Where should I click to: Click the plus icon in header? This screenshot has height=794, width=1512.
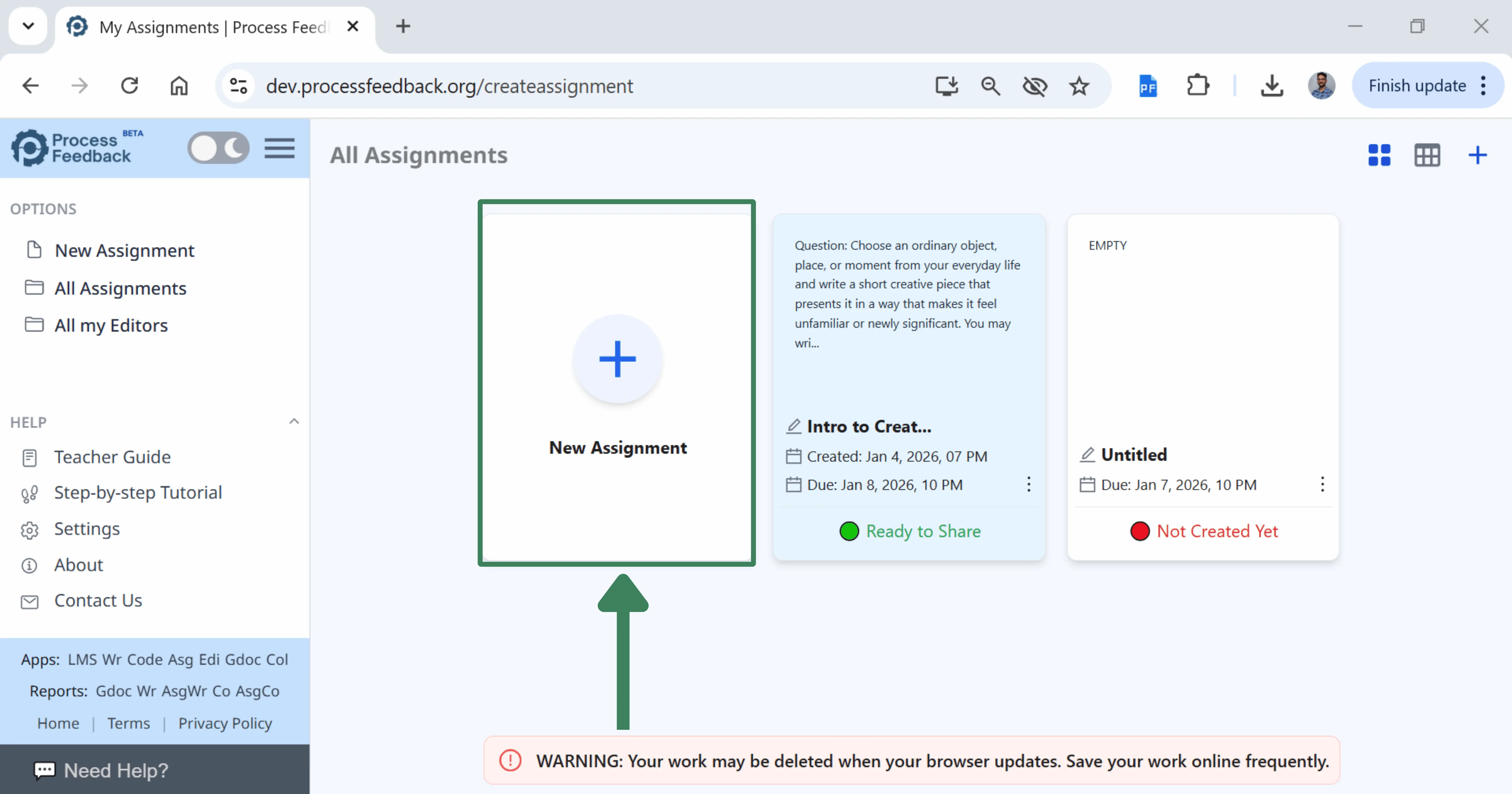1477,156
